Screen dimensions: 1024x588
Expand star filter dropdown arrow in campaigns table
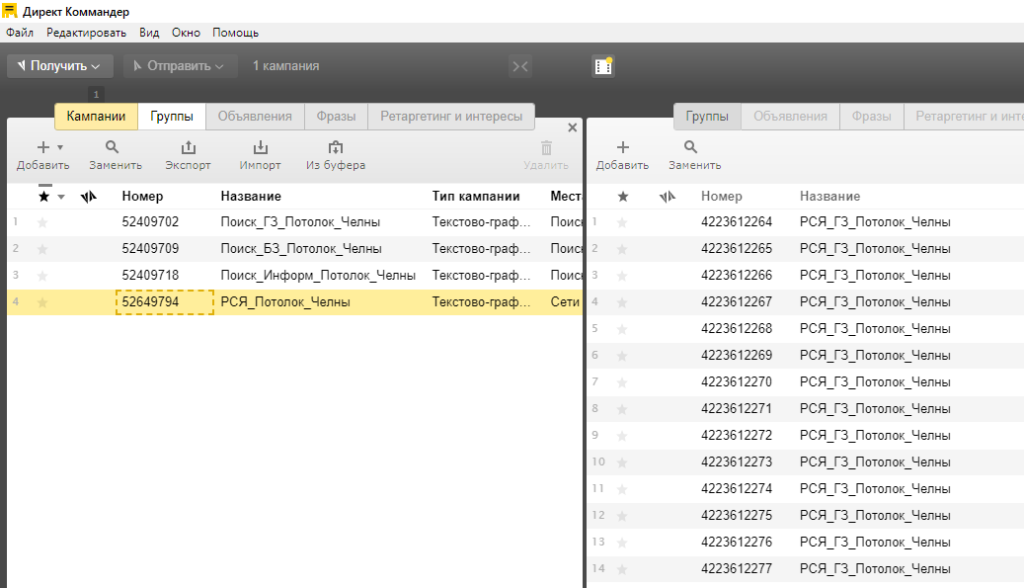(x=61, y=197)
